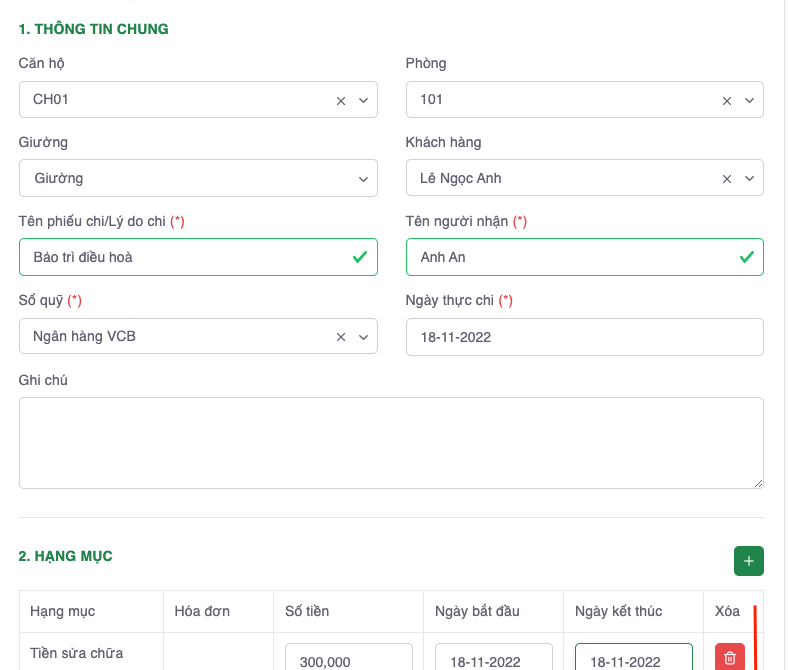
Task: Clear the Lê Ngọc Anh customer selection
Action: pyautogui.click(x=727, y=179)
